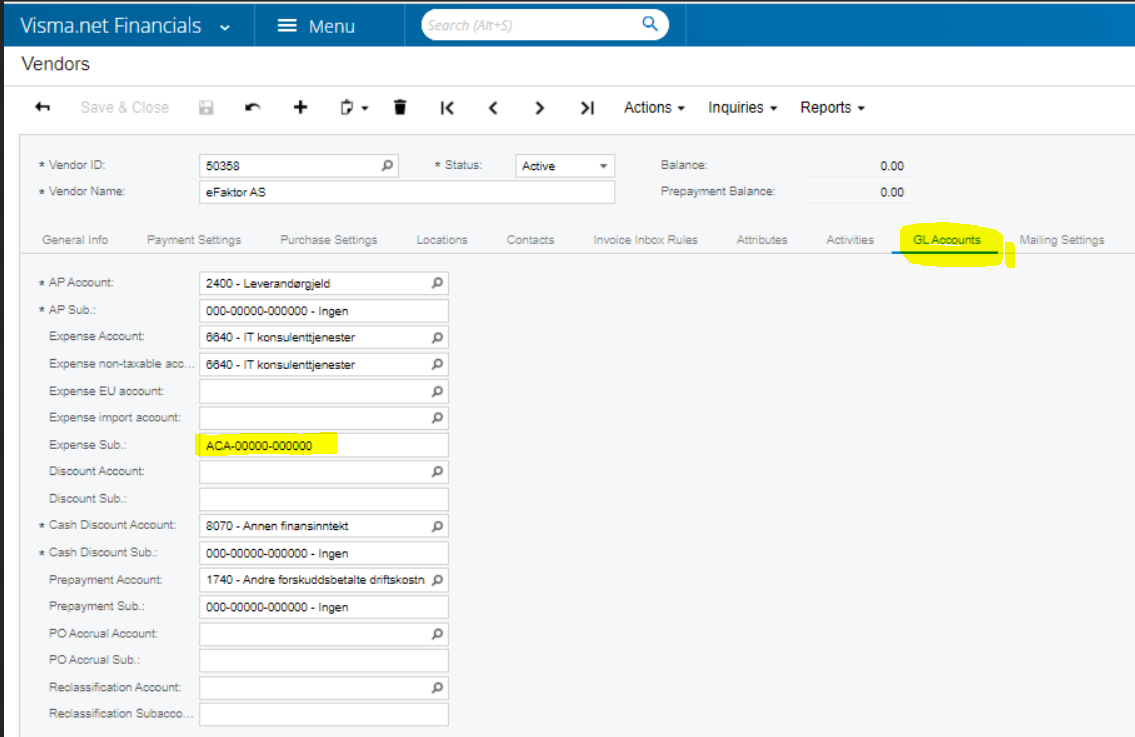Image resolution: width=1135 pixels, height=737 pixels.
Task: Open the Mailing Settings tab
Action: [1061, 240]
